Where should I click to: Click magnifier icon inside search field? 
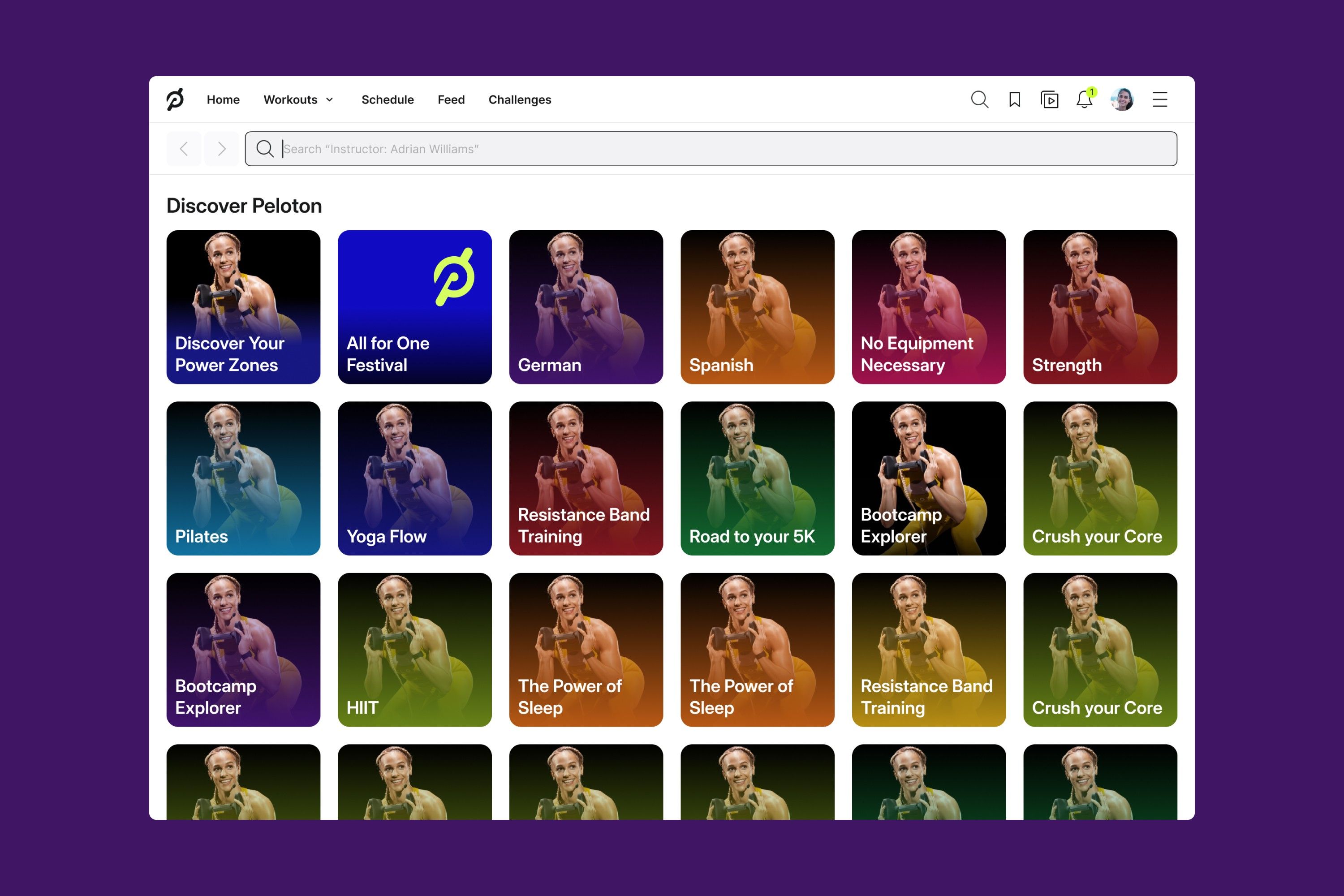click(x=265, y=149)
